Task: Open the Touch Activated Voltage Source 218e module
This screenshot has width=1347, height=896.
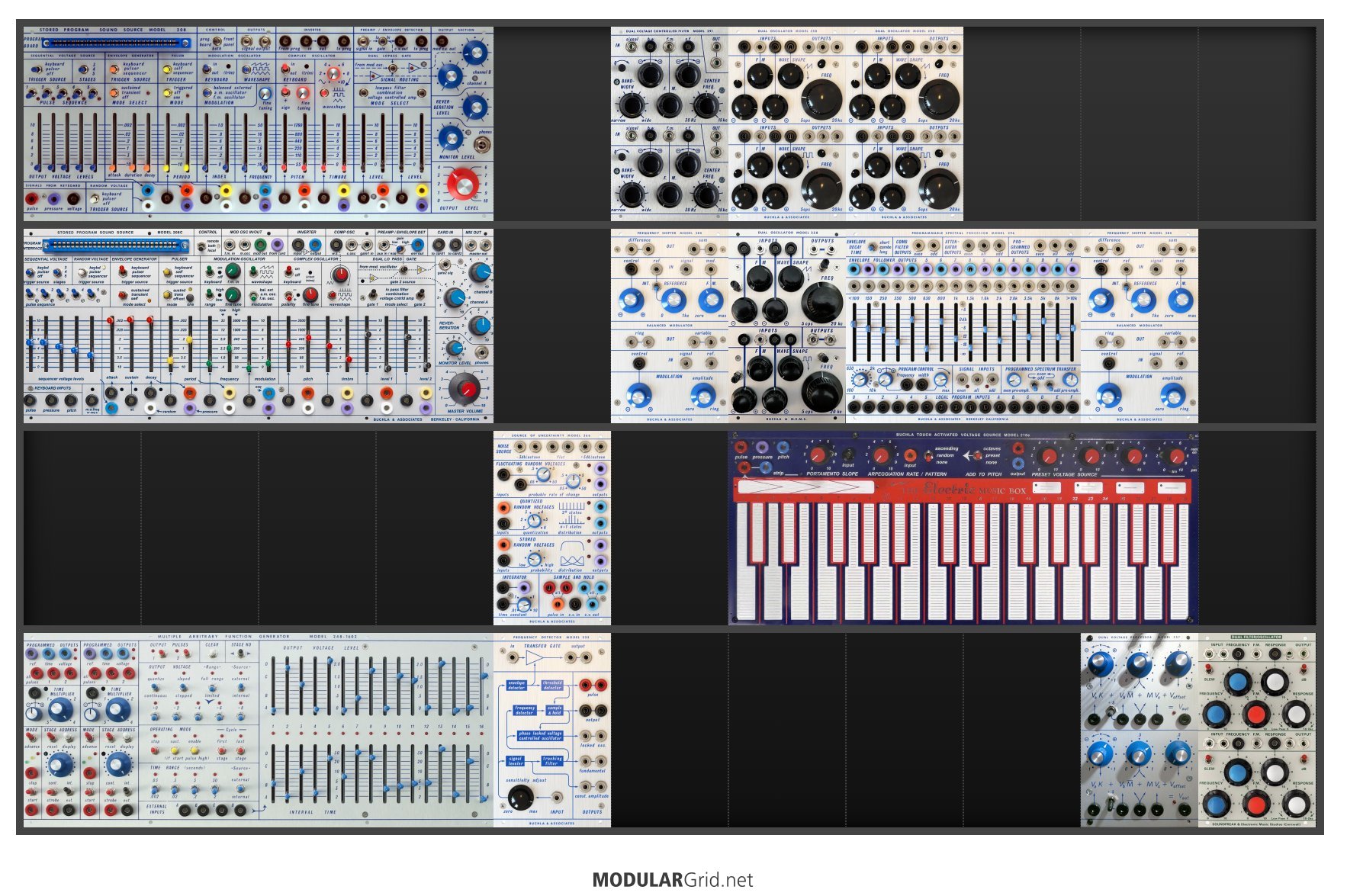Action: [x=963, y=528]
